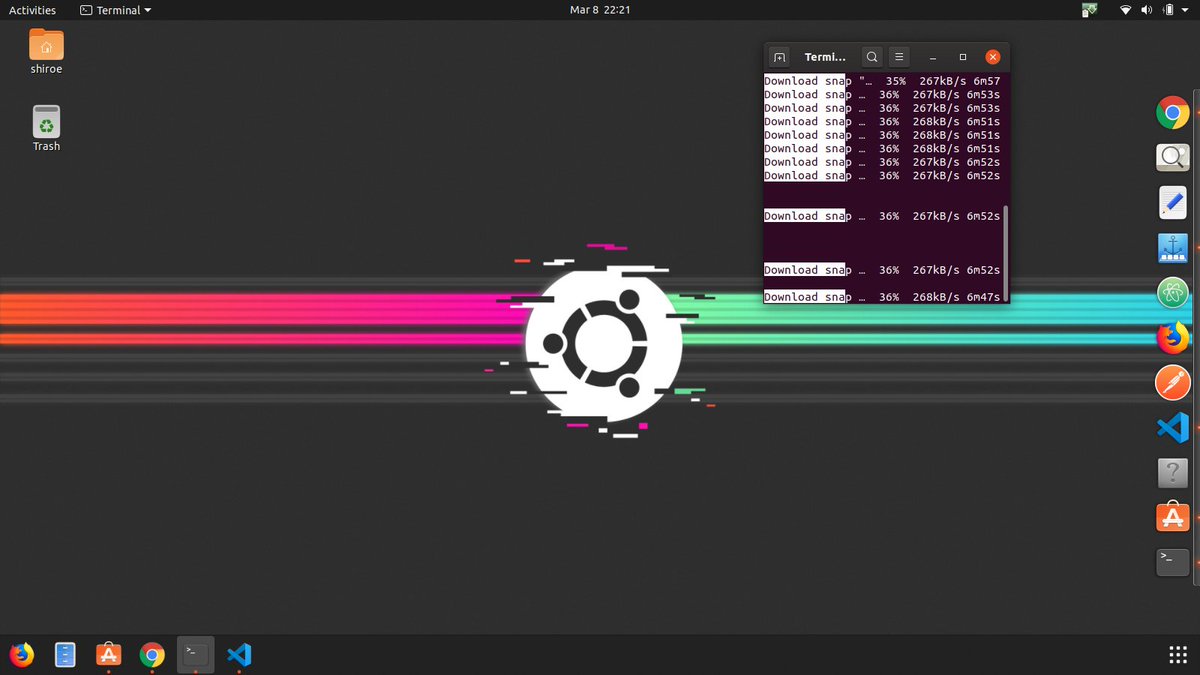The image size is (1200, 675).
Task: Open the Help question mark icon in right dock
Action: pos(1172,473)
